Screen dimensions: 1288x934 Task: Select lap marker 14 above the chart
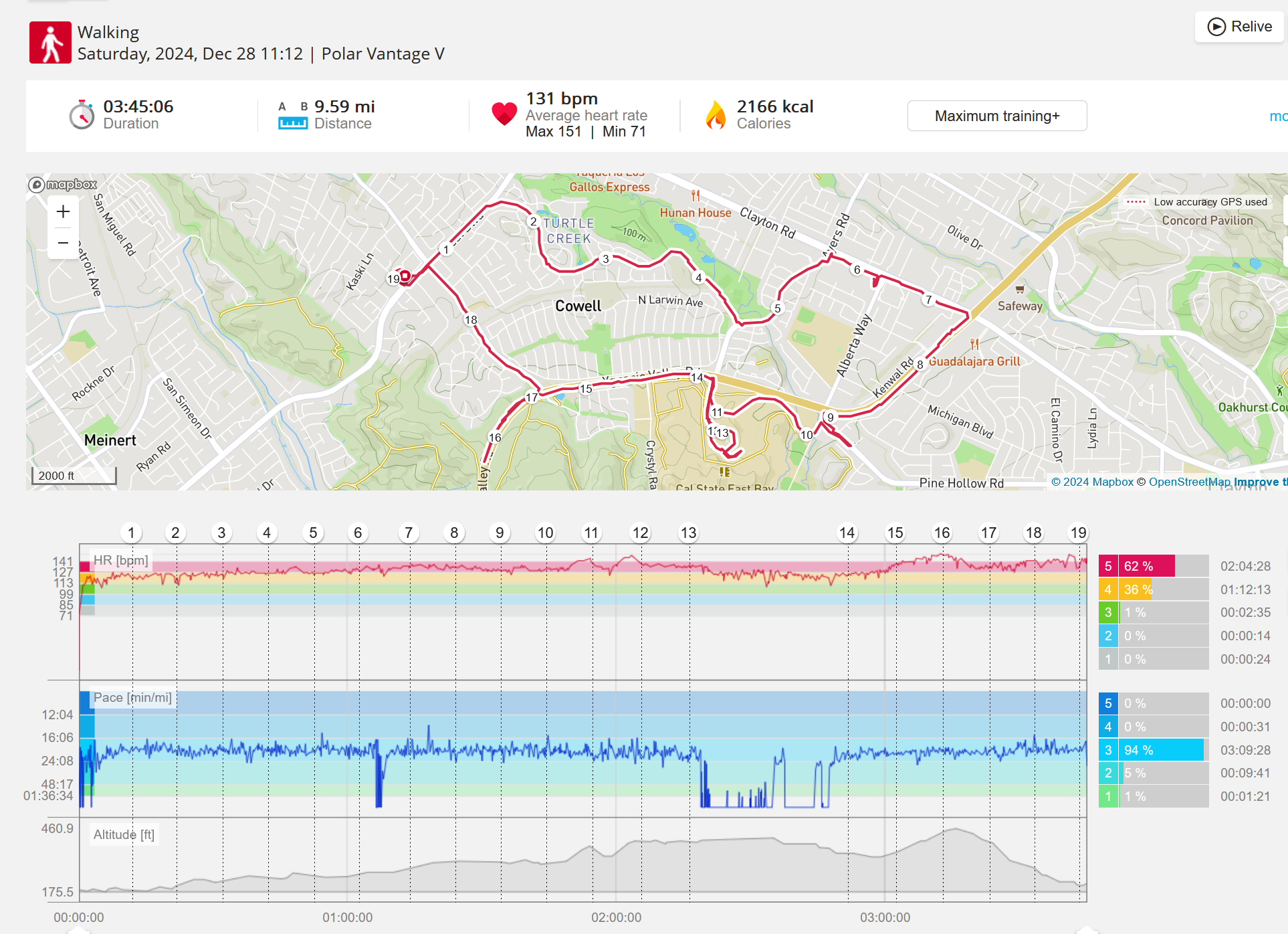847,533
